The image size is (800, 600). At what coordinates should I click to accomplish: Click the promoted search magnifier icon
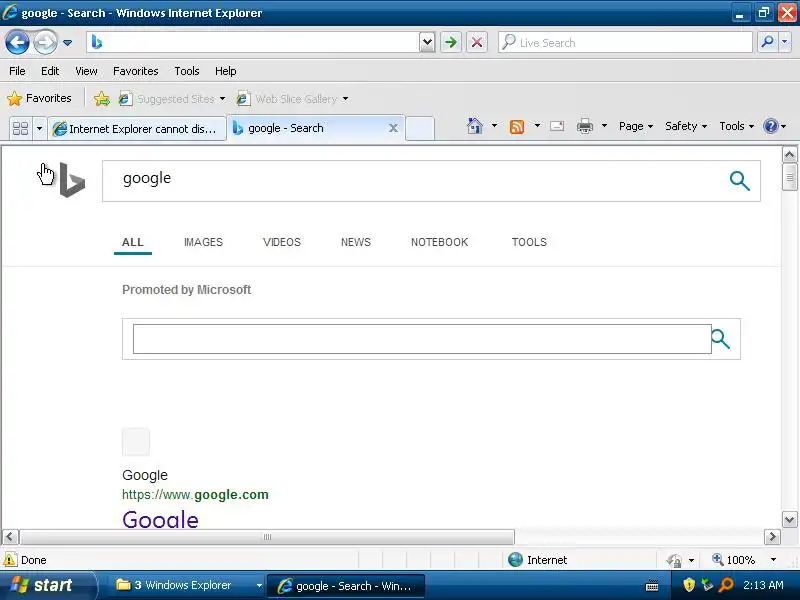(720, 339)
